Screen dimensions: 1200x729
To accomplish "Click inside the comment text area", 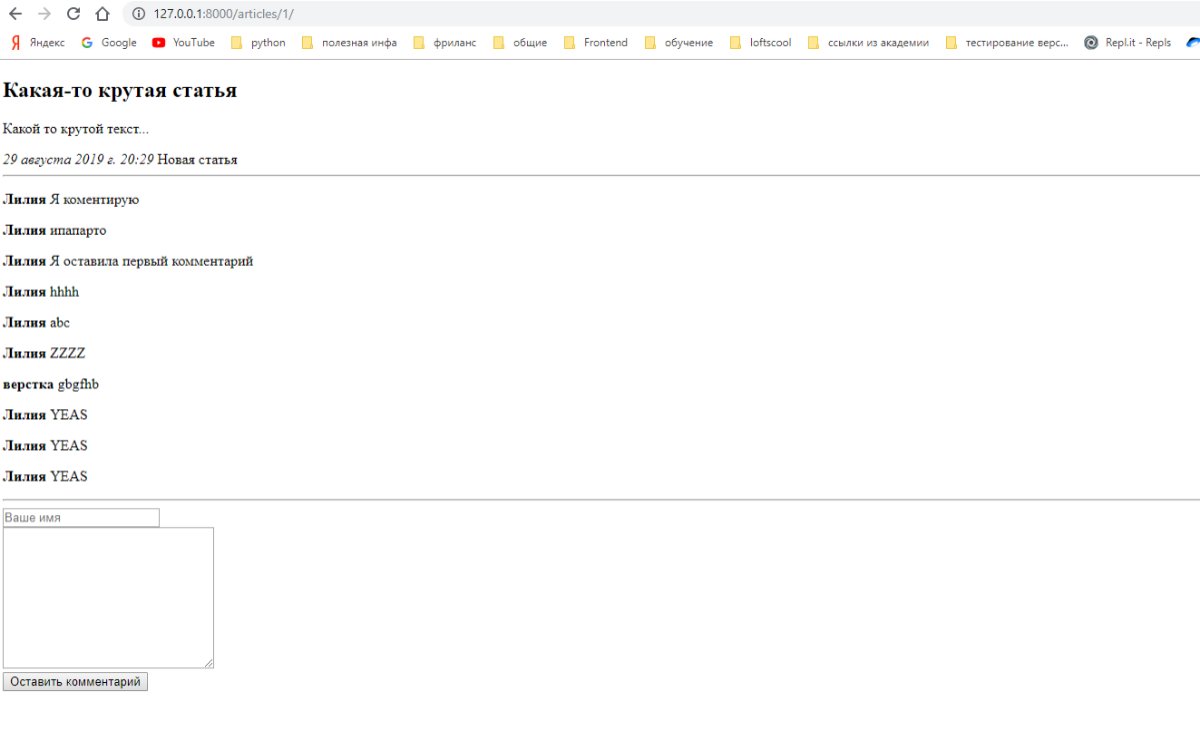I will pyautogui.click(x=108, y=597).
